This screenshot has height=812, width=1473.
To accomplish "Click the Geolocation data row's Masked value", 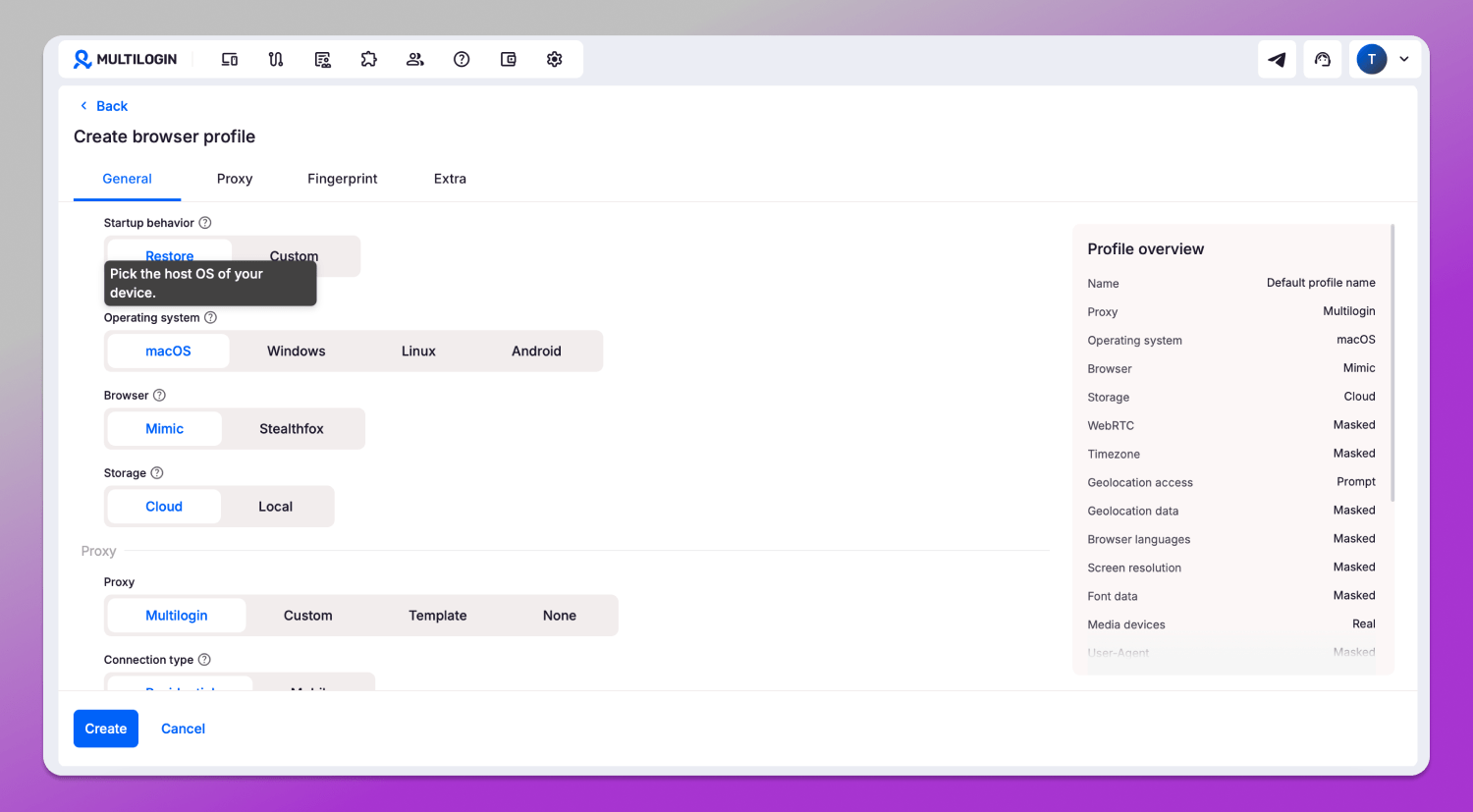I will [1354, 511].
